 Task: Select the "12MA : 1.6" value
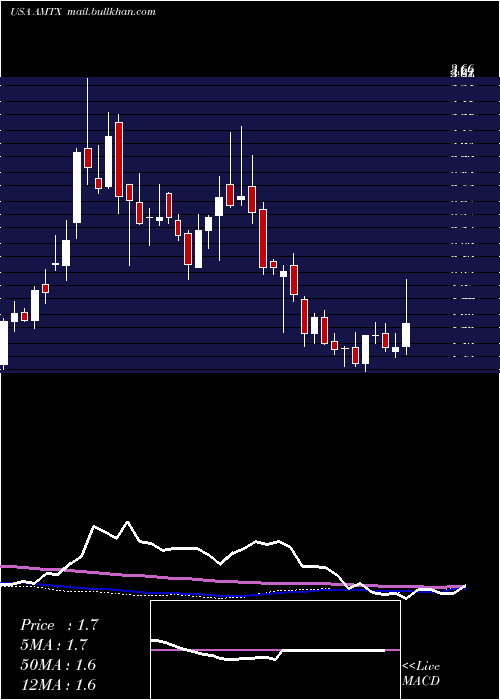58,684
